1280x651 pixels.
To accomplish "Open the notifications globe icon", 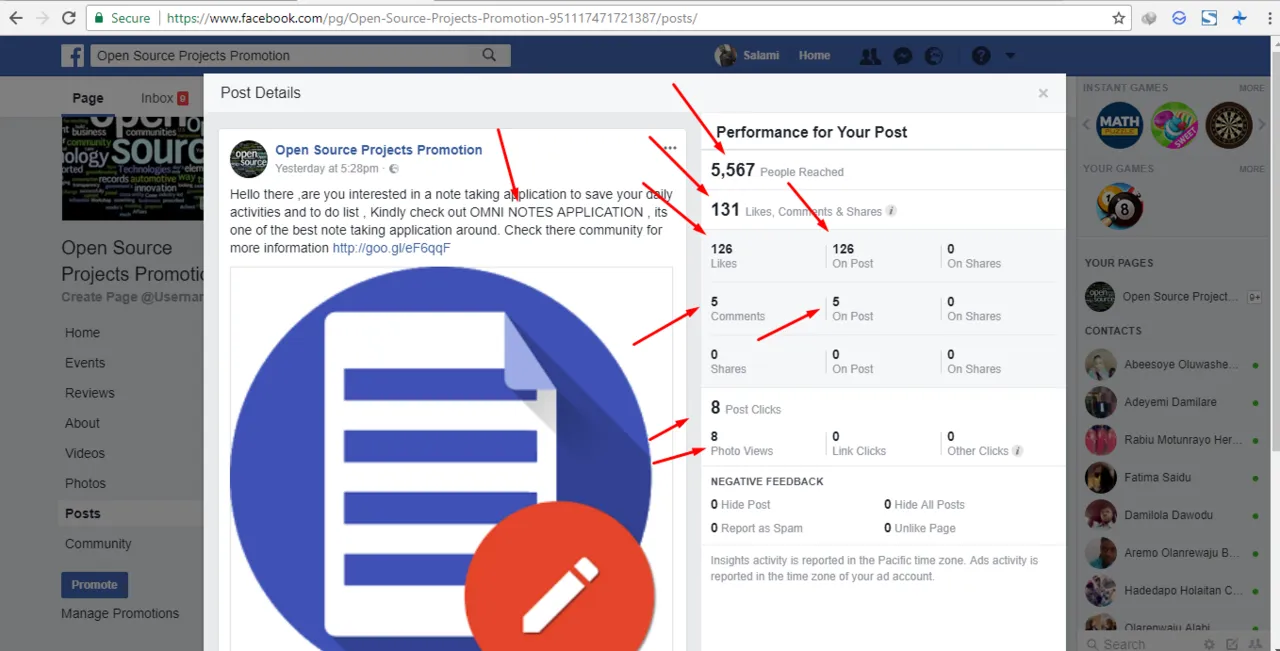I will click(x=933, y=56).
